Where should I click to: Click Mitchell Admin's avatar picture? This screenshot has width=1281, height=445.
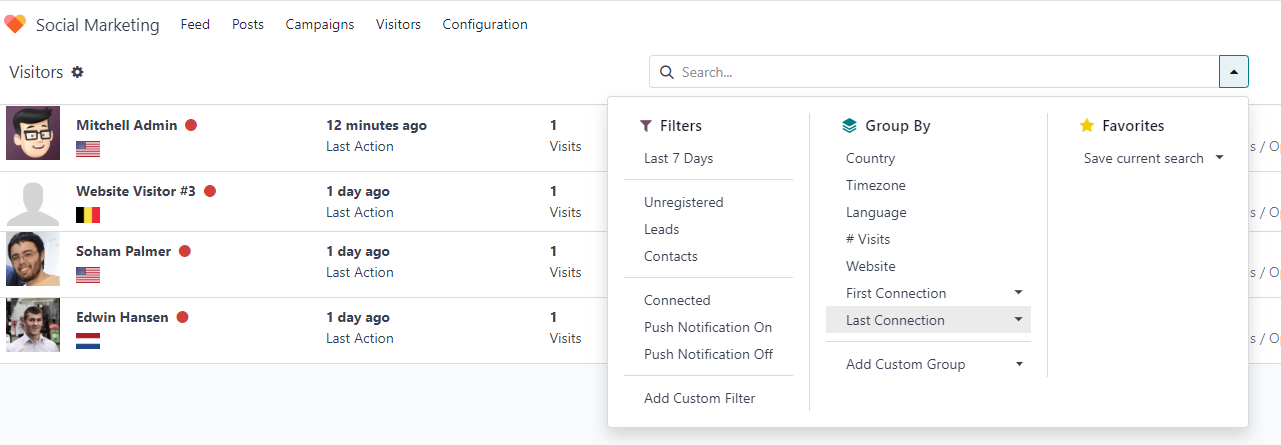coord(33,133)
